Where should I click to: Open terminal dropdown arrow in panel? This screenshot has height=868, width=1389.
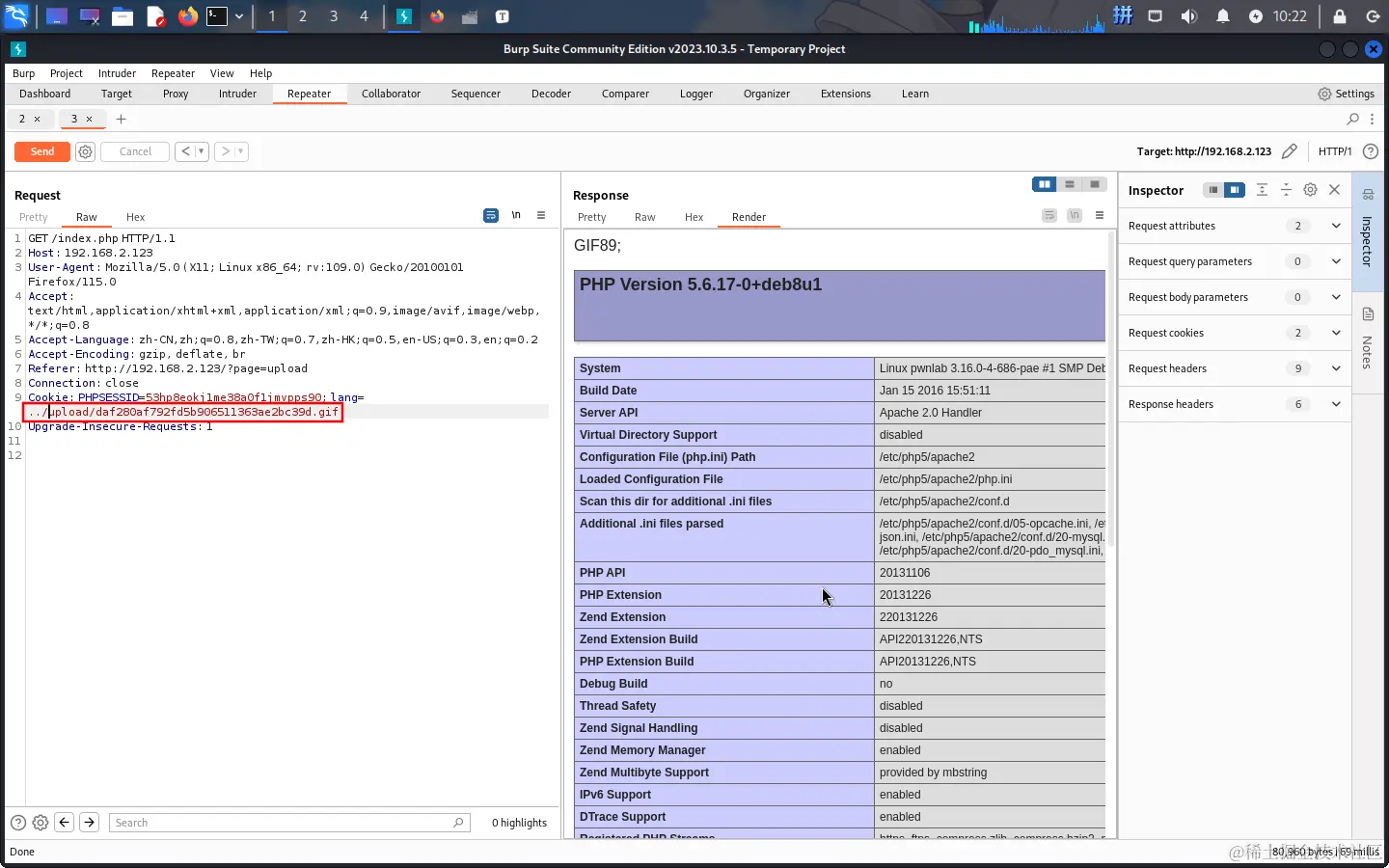tap(239, 16)
